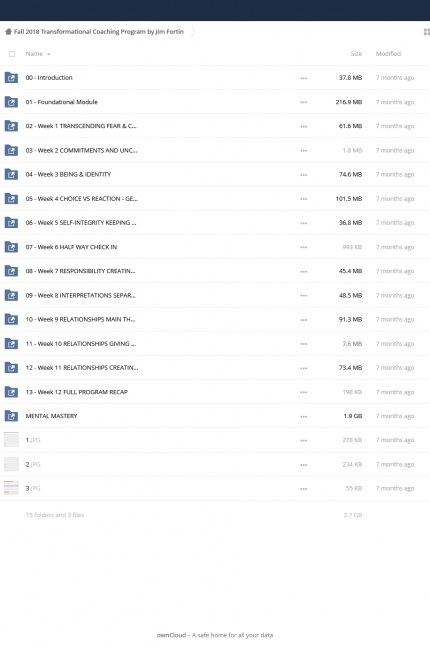430x649 pixels.
Task: Open the 2.JPG image thumbnail
Action: (11, 464)
